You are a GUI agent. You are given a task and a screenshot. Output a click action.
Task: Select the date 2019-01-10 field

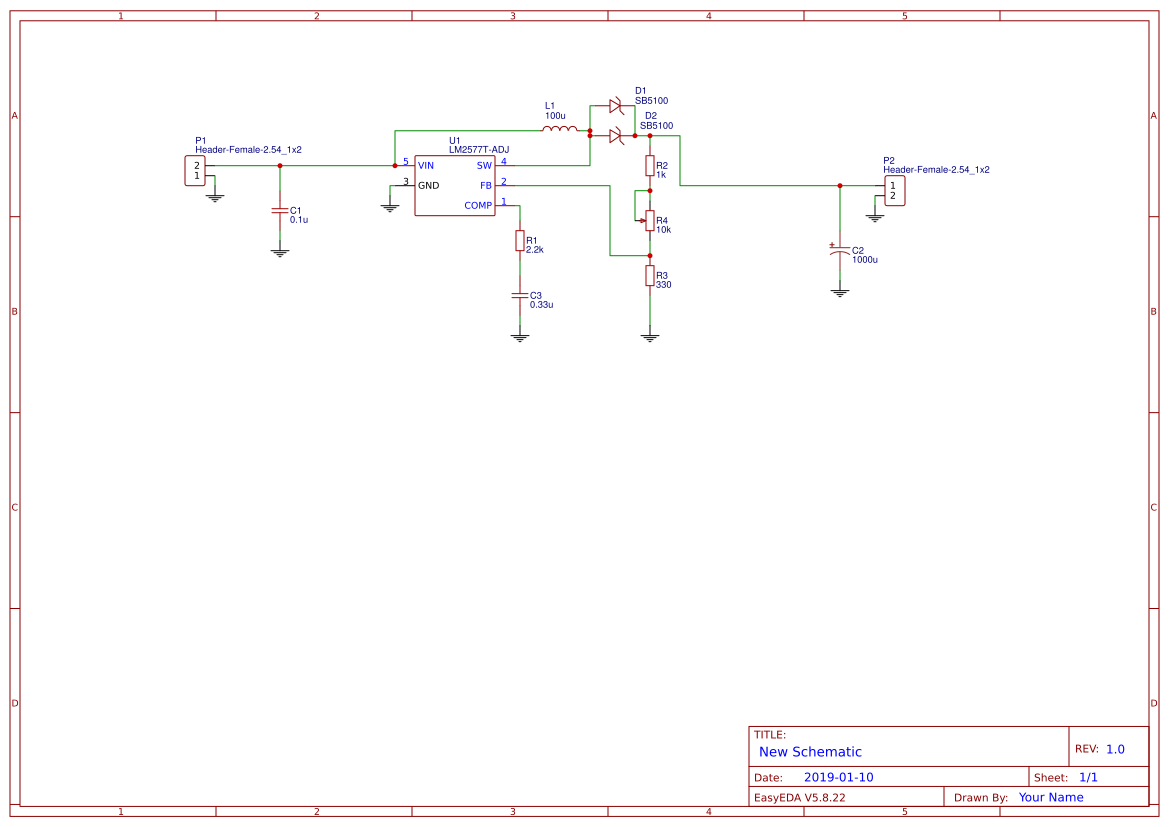(x=839, y=777)
